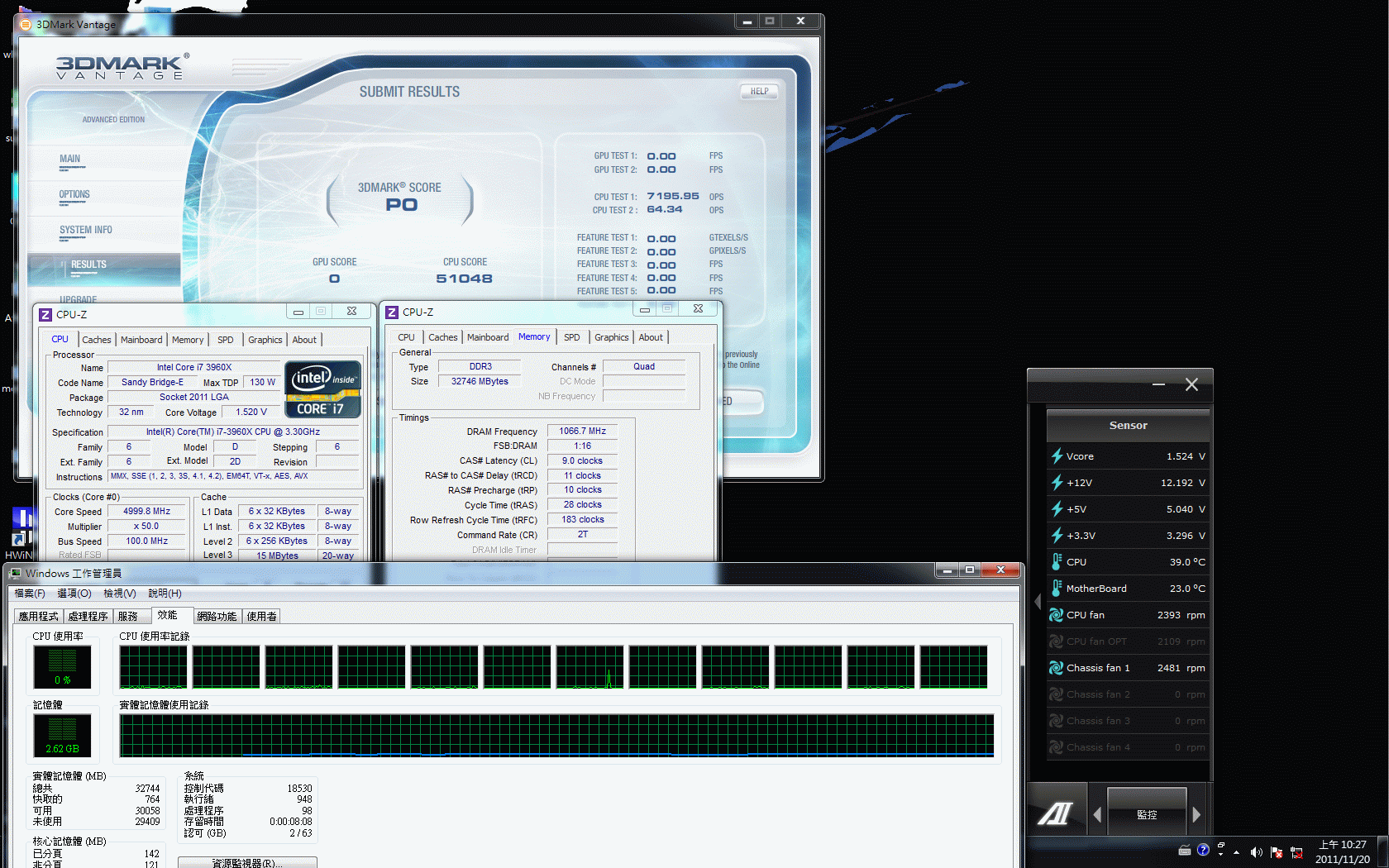
Task: Click the CPU fan icon in Sensor panel
Action: point(1057,615)
